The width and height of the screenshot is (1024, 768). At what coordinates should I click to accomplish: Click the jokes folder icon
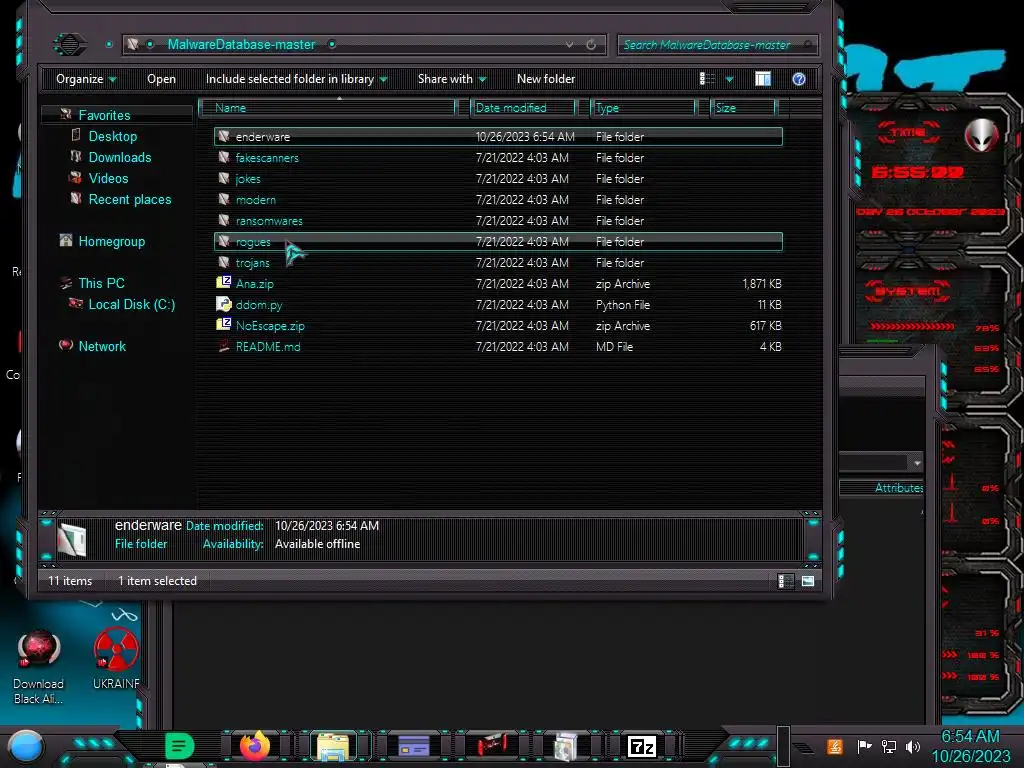(224, 178)
